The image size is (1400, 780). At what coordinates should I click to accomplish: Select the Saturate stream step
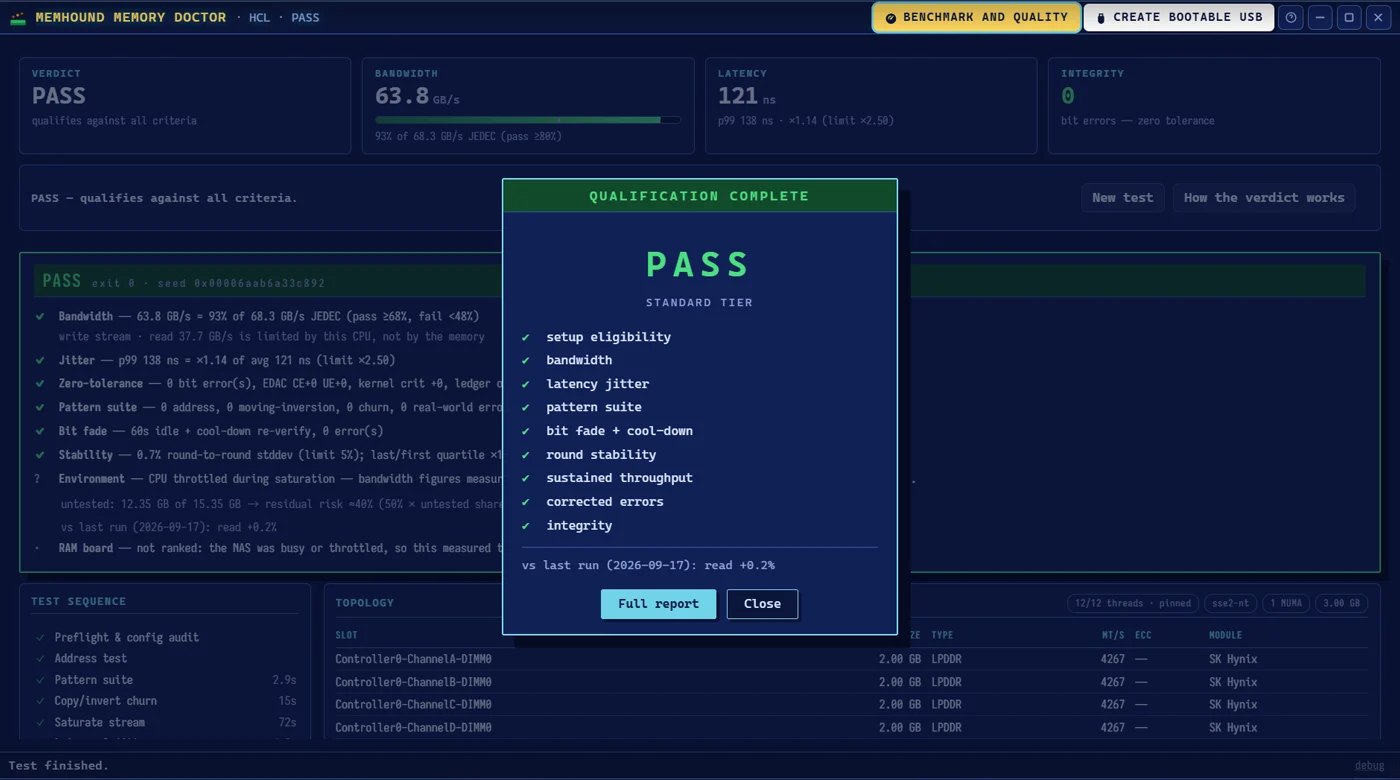[166, 722]
